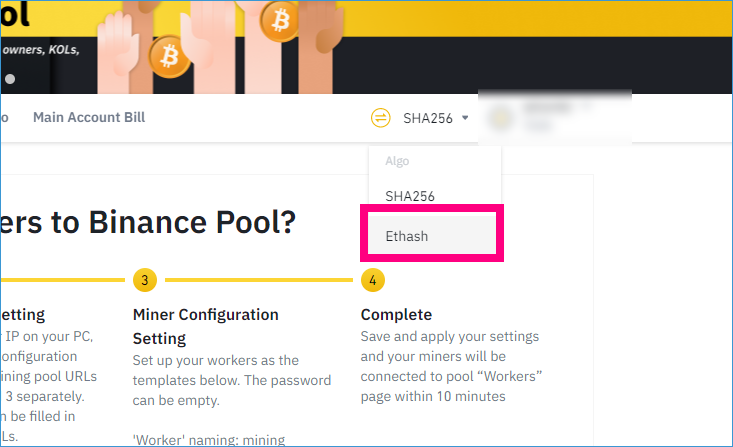733x447 pixels.
Task: Choose SHA256 in the algo dropdown list
Action: tap(410, 196)
